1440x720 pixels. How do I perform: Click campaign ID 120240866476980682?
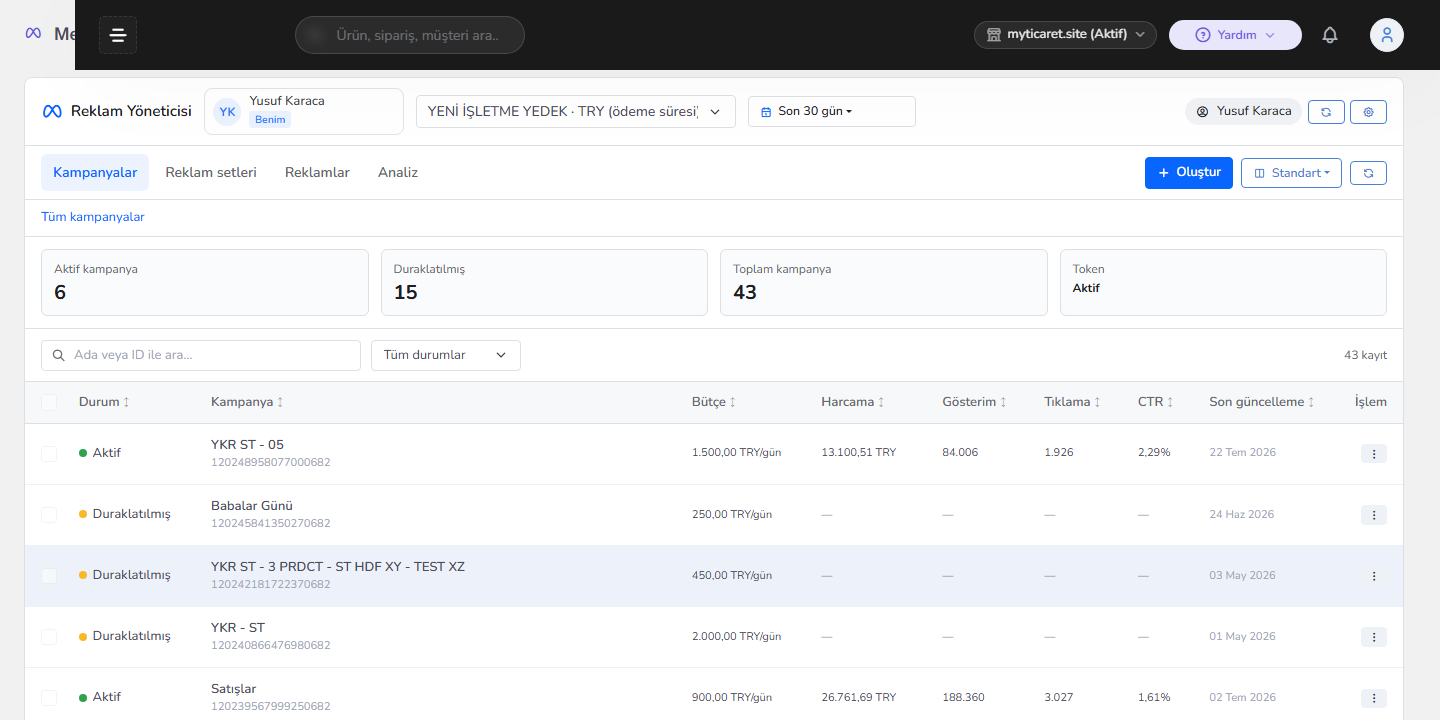(x=271, y=646)
